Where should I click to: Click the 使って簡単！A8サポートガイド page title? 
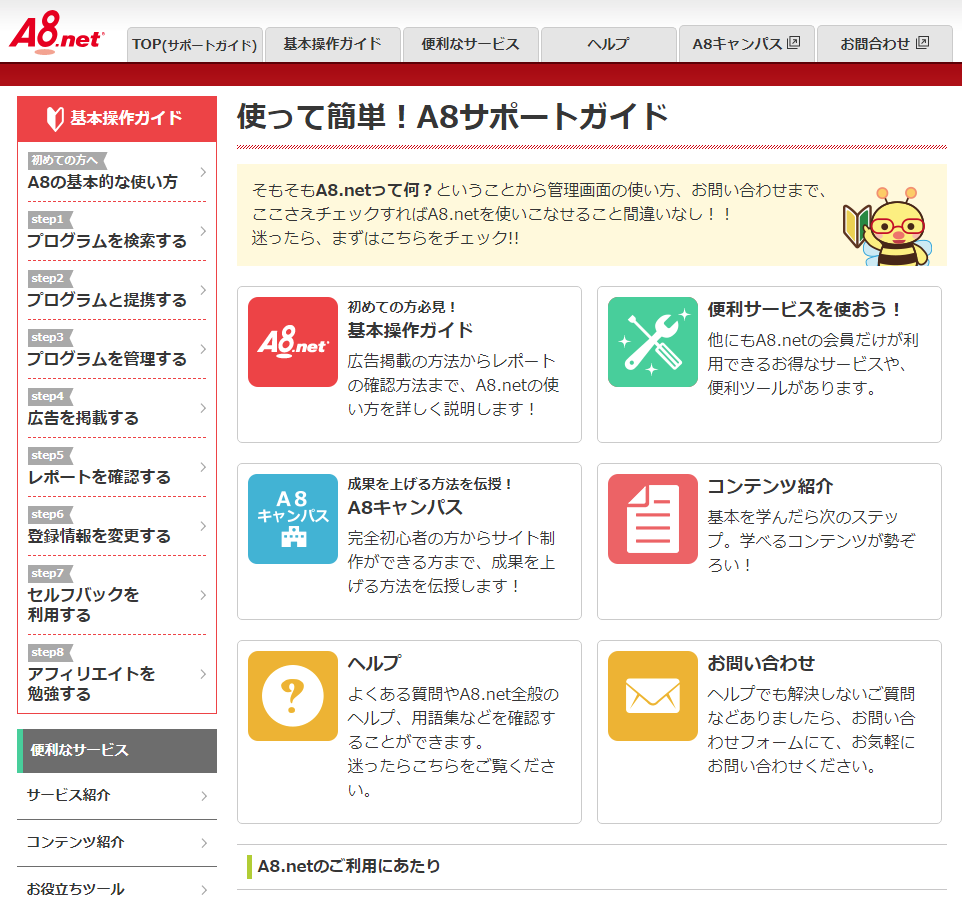coord(452,117)
